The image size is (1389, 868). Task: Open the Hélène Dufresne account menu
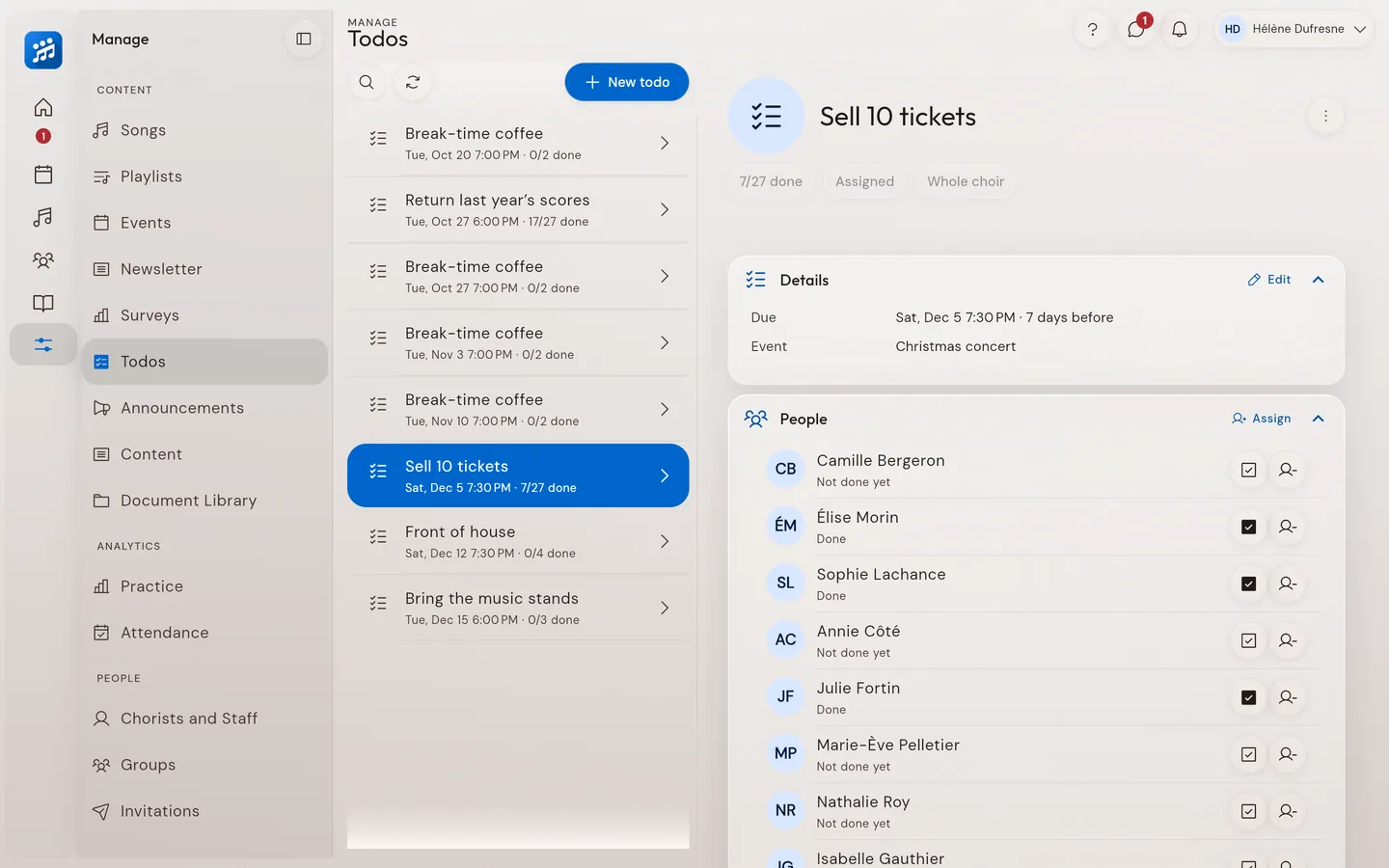click(1294, 29)
